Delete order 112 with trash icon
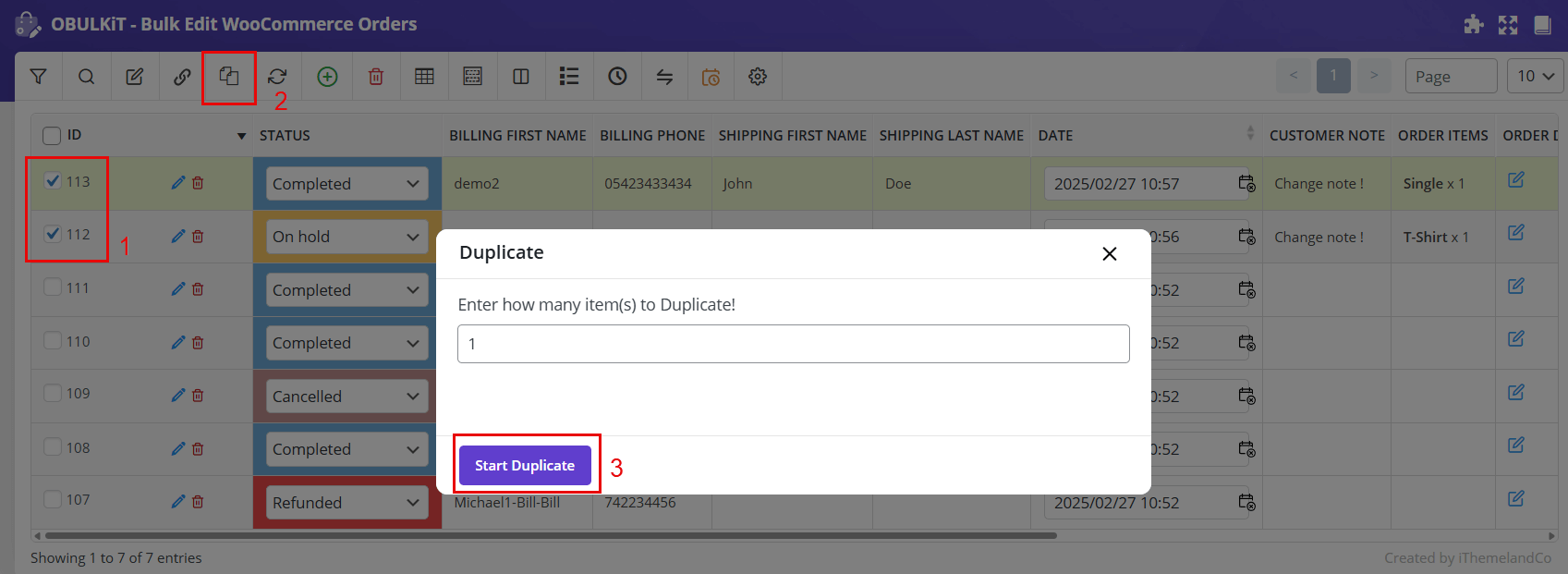This screenshot has width=1568, height=574. point(198,237)
